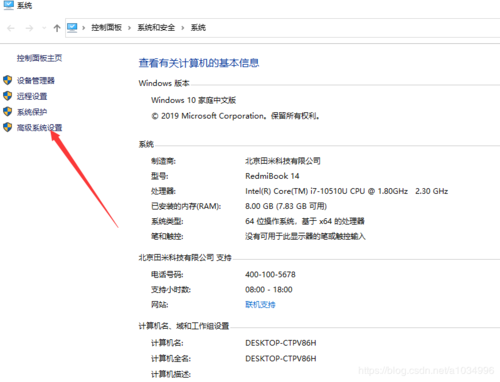This screenshot has width=500, height=382.
Task: Select text Windows 10 家庭中文版
Action: coord(193,100)
